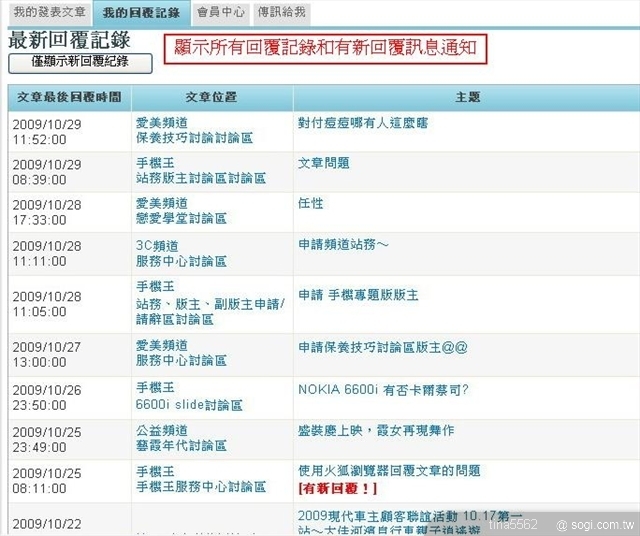The image size is (640, 536).
Task: Open the 戀愛學堂討論區 board link
Action: pyautogui.click(x=181, y=218)
